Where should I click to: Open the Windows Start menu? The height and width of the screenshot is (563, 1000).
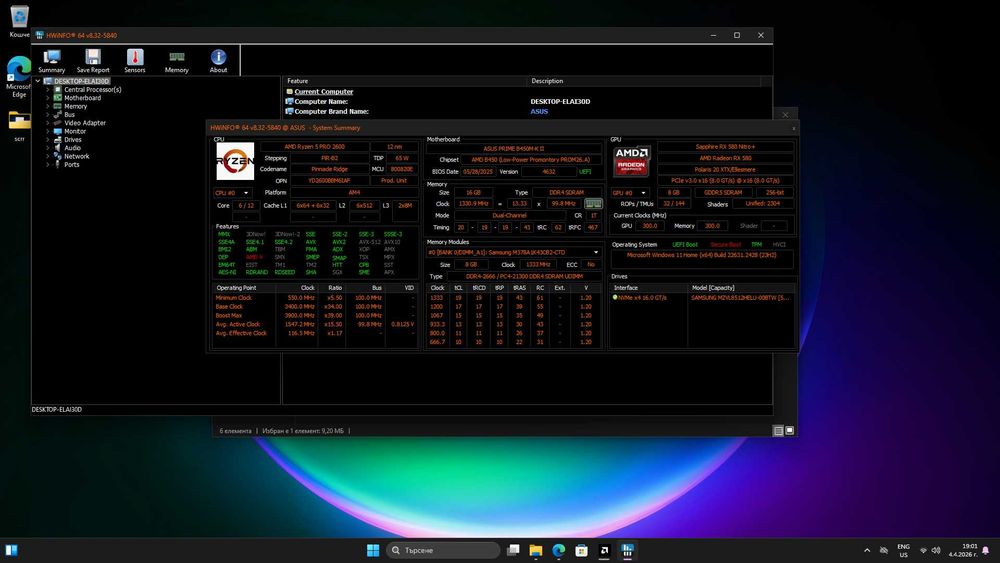coord(373,550)
